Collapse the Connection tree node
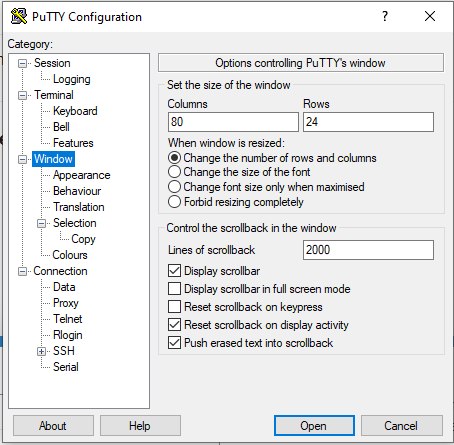Viewport: 454px width, 445px height. tap(22, 271)
